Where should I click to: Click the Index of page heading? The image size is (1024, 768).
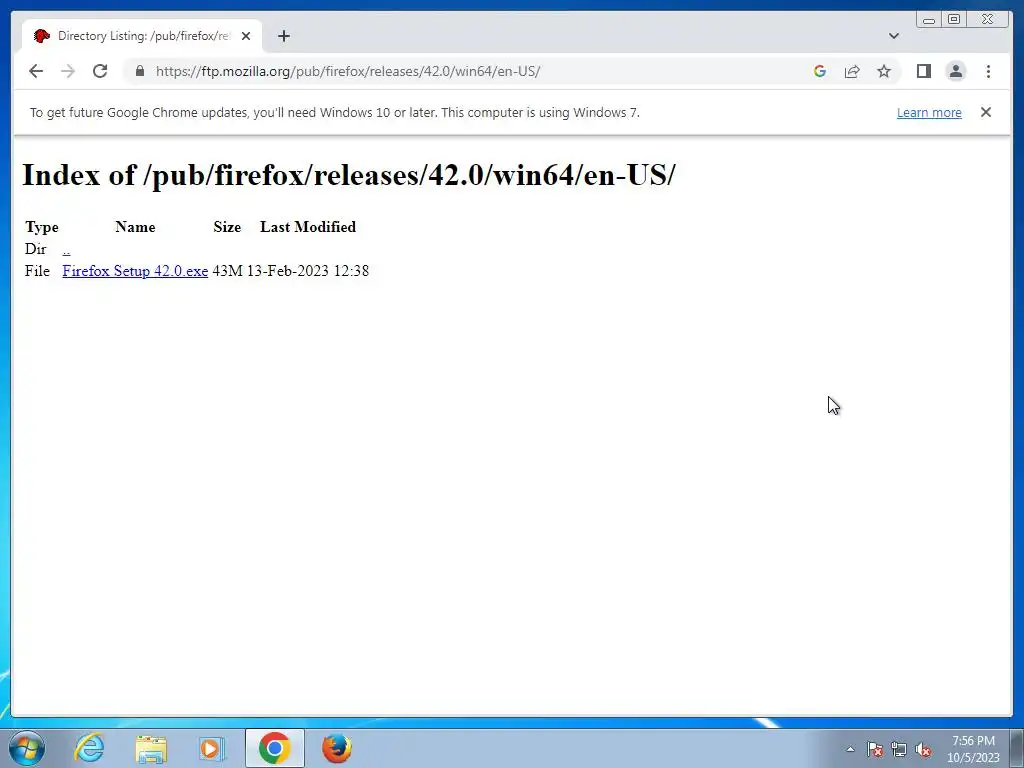(349, 175)
